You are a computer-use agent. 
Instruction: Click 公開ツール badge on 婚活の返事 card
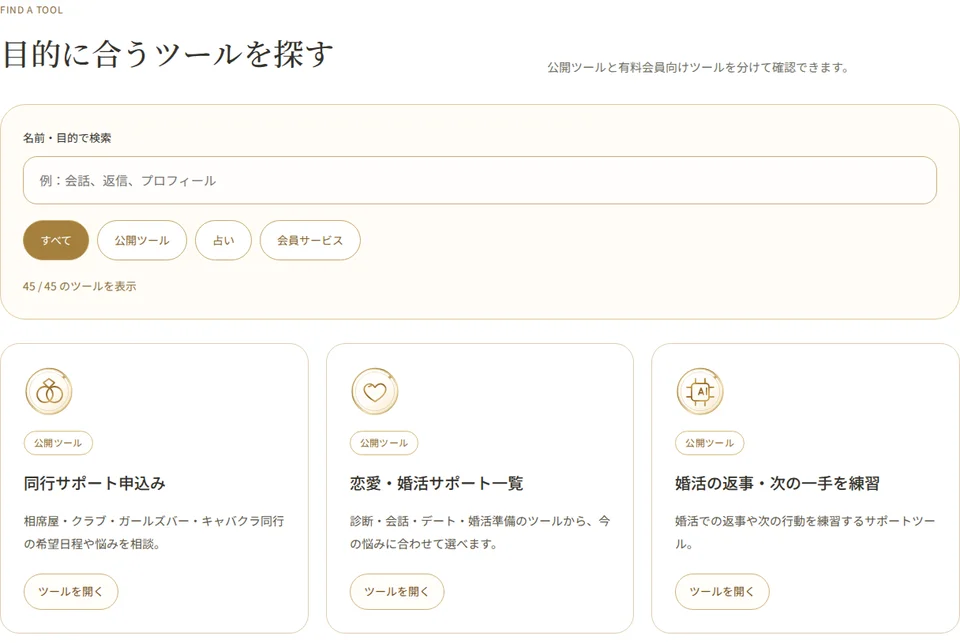(x=710, y=443)
